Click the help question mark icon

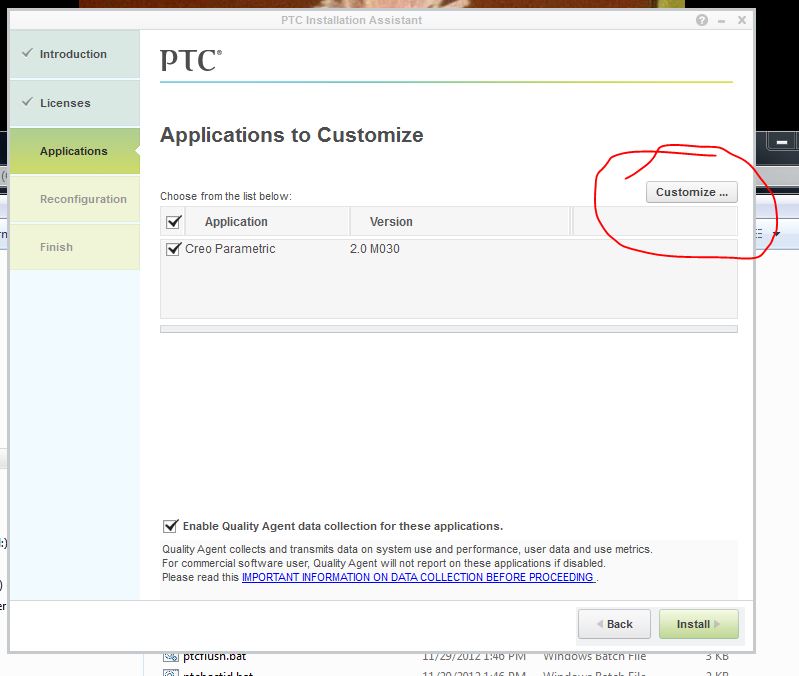(702, 20)
